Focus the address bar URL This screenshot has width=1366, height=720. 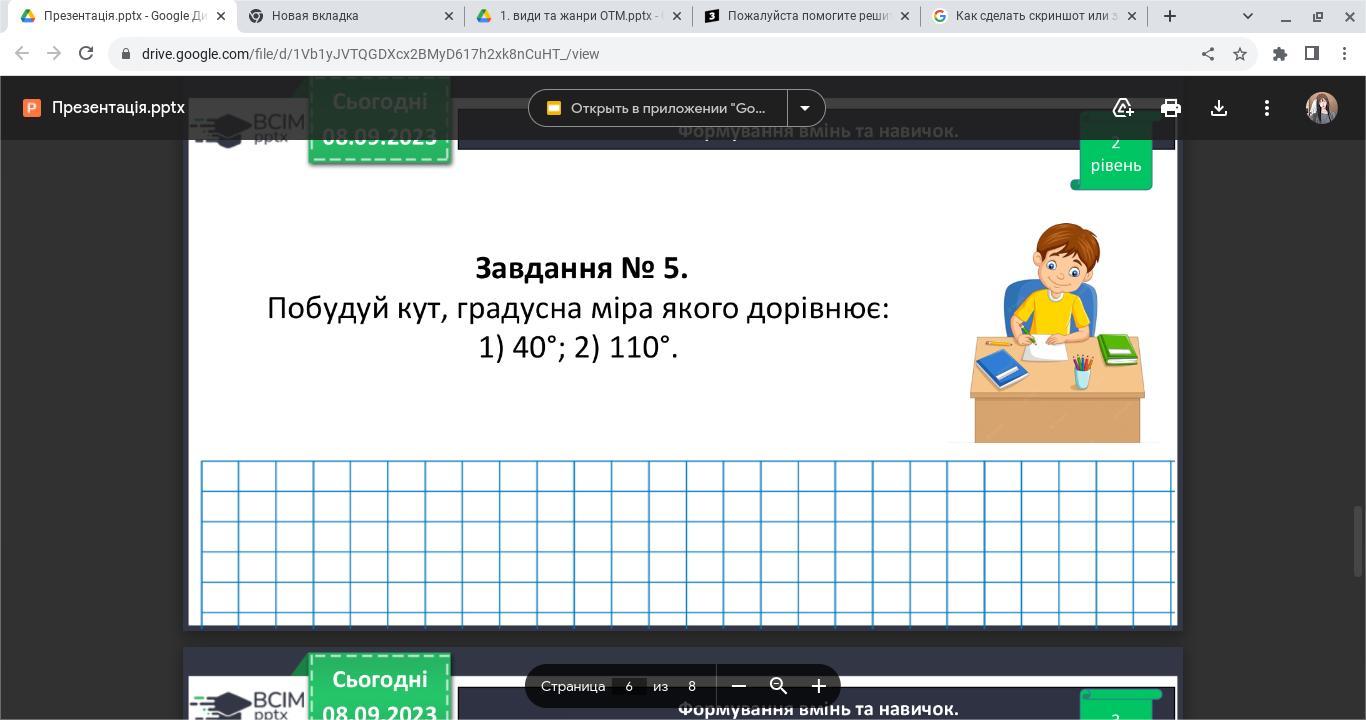pyautogui.click(x=370, y=54)
